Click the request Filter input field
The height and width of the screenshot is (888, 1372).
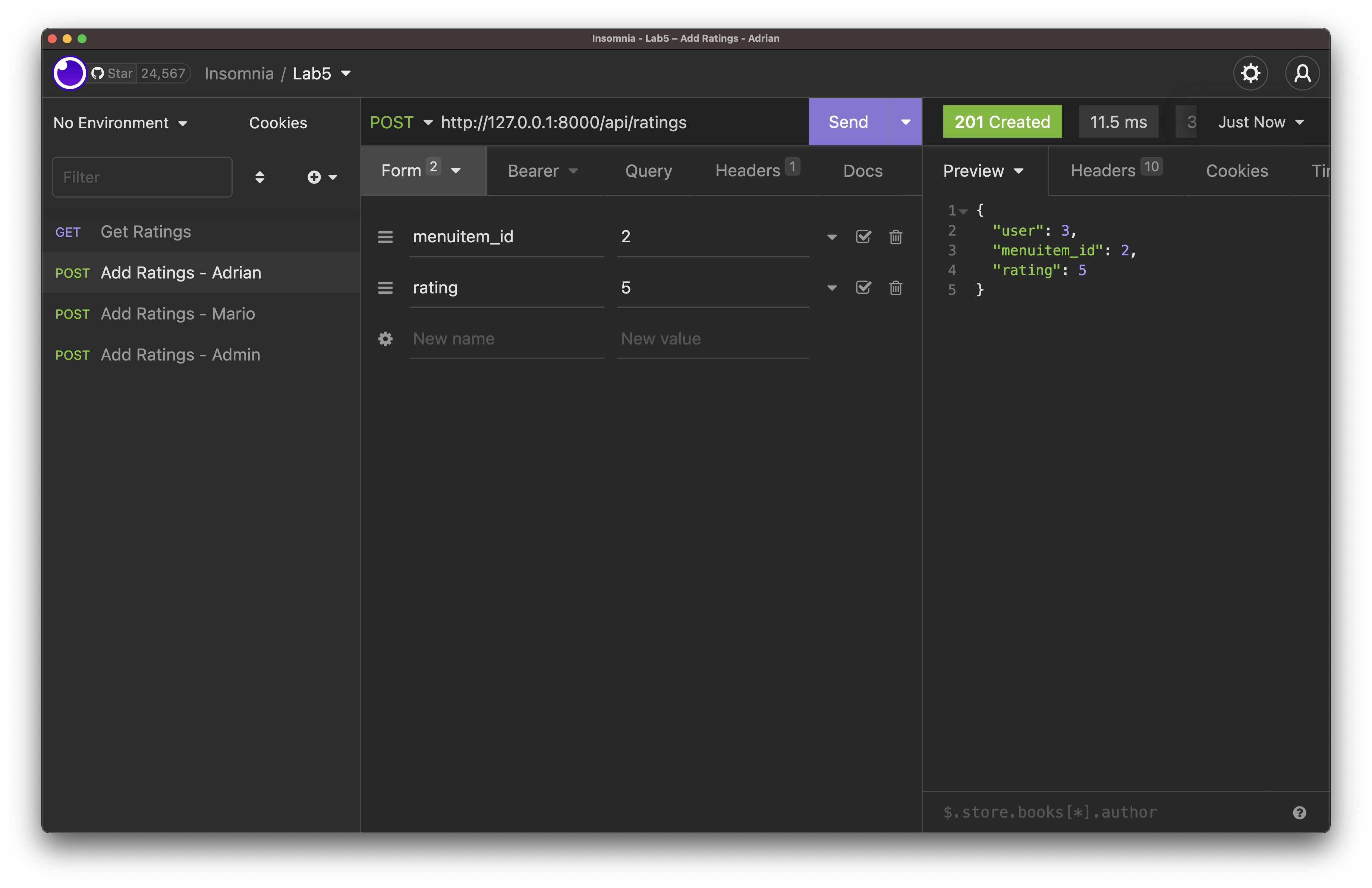tap(142, 177)
